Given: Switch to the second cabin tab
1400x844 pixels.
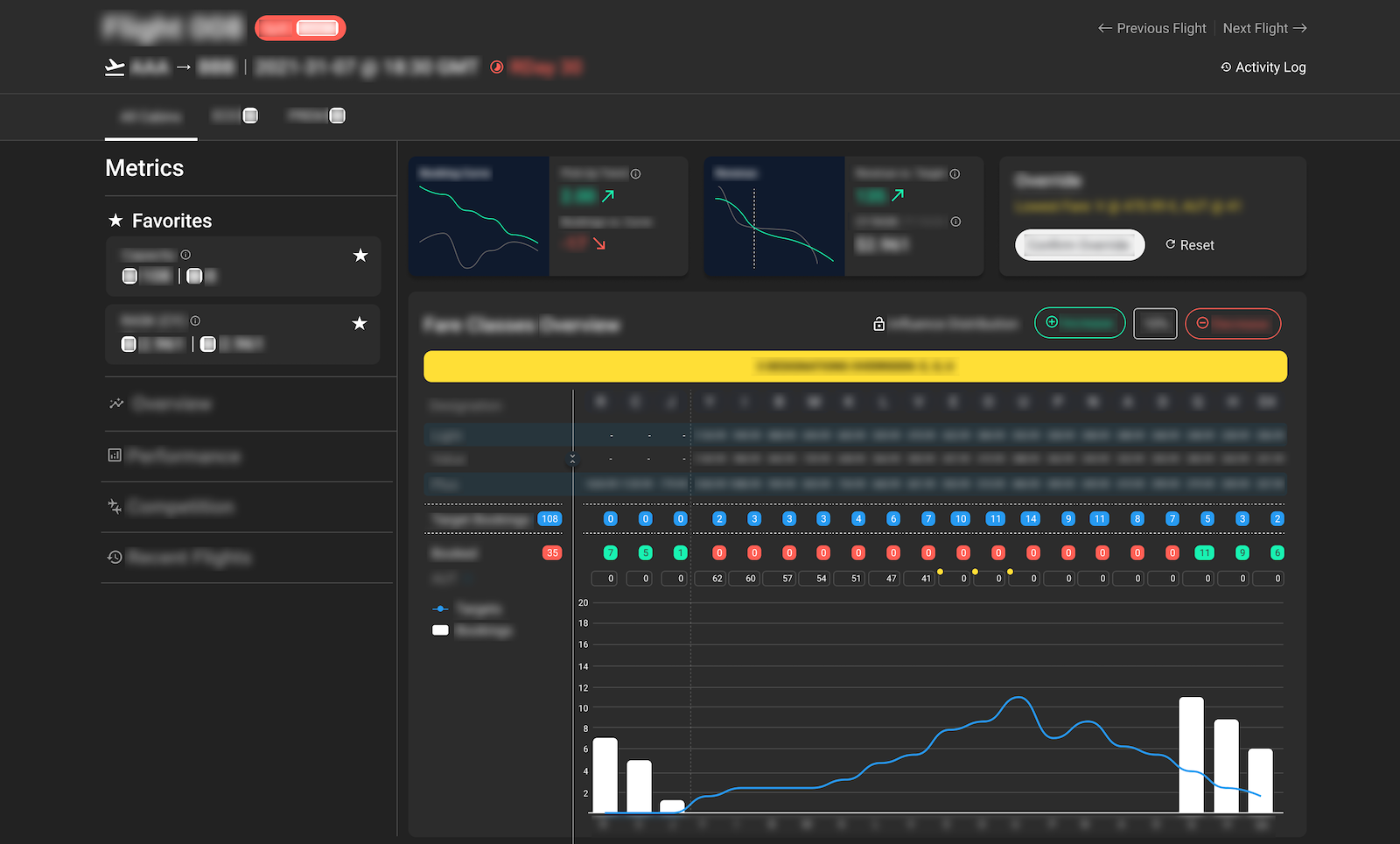Looking at the screenshot, I should click(x=234, y=116).
